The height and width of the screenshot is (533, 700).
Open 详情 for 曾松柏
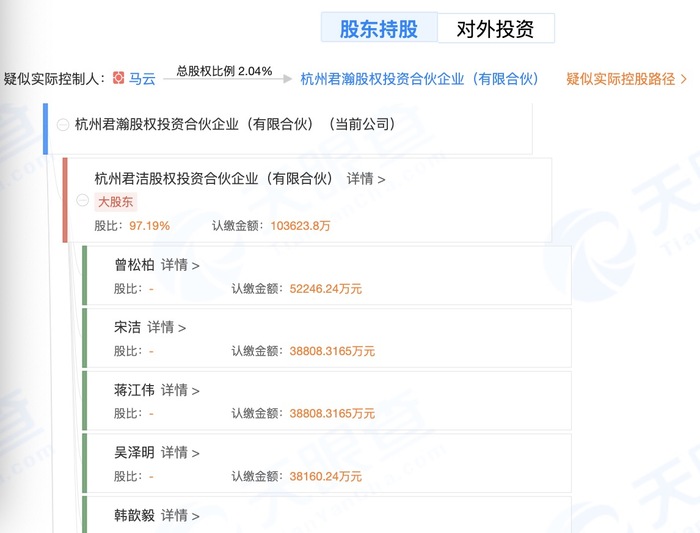point(180,265)
